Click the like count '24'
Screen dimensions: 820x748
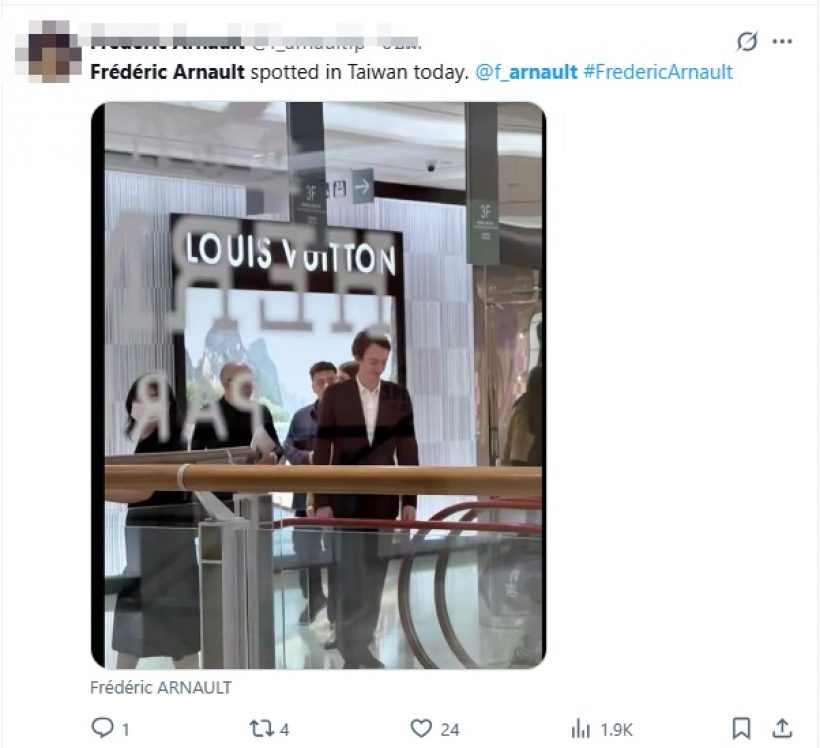[x=450, y=729]
